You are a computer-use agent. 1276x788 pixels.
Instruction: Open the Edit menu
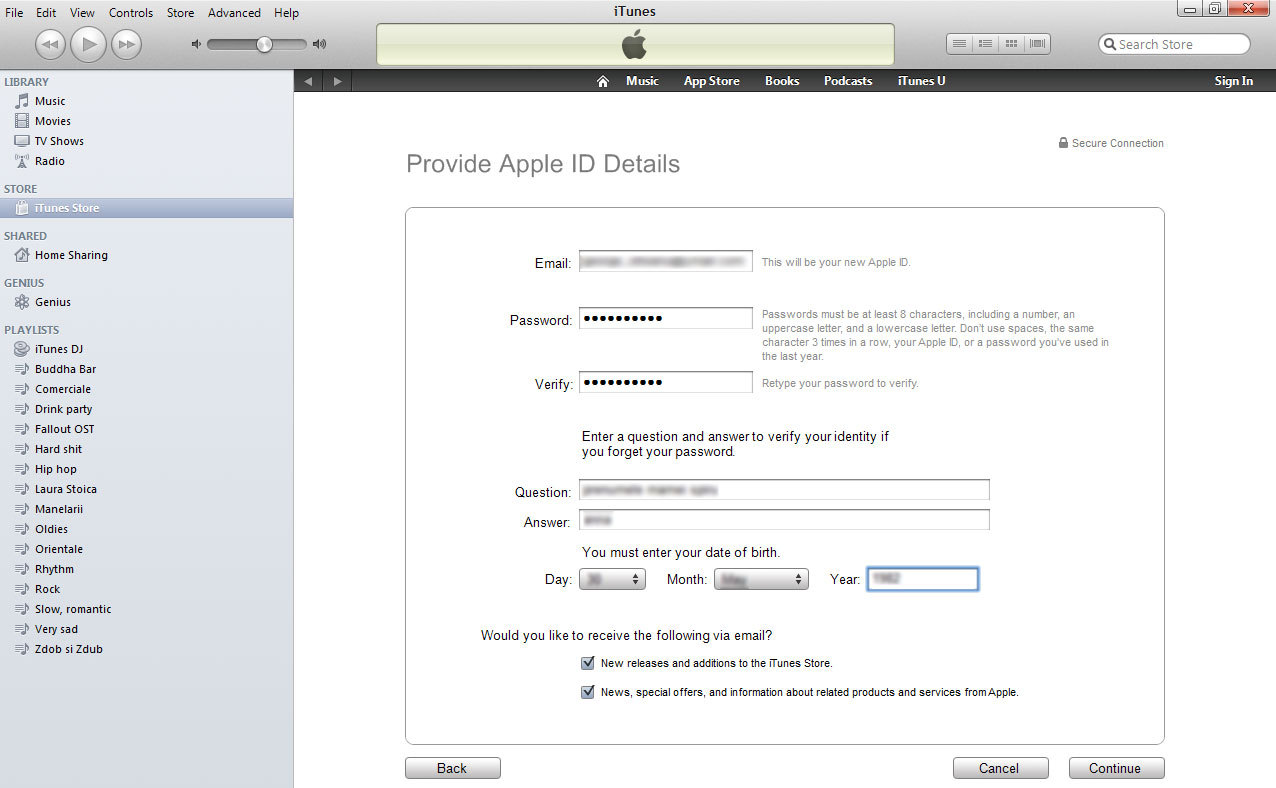tap(46, 13)
